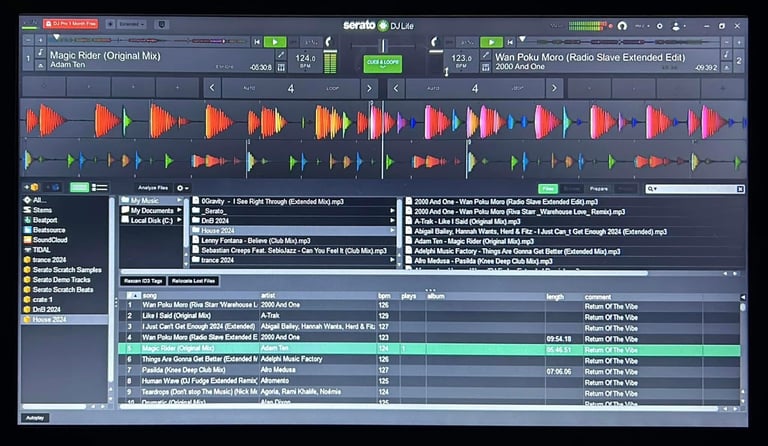This screenshot has width=768, height=446.
Task: Click deck 2 track overview waveform
Action: (x=620, y=42)
